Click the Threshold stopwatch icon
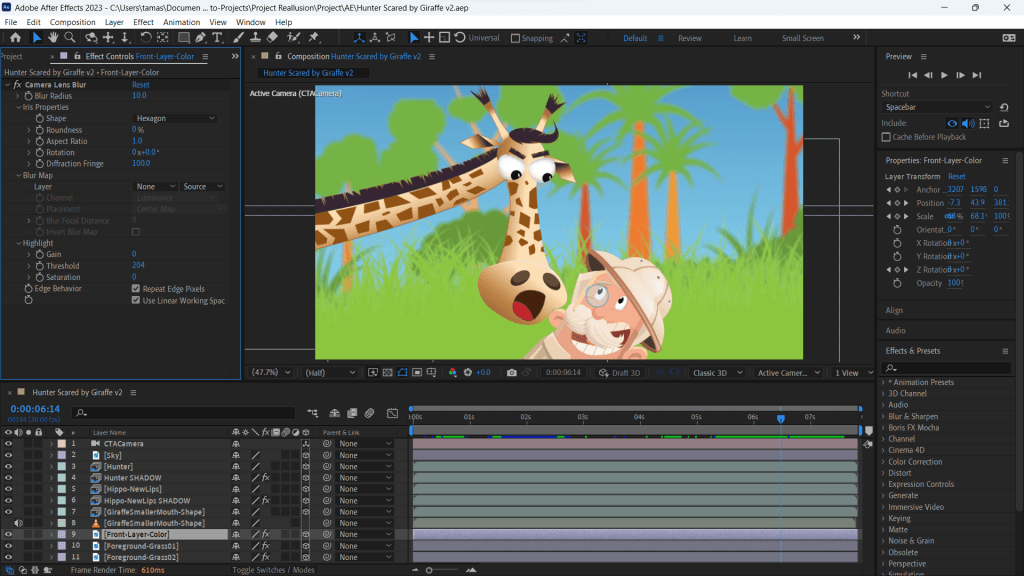The image size is (1024, 576). tap(40, 266)
